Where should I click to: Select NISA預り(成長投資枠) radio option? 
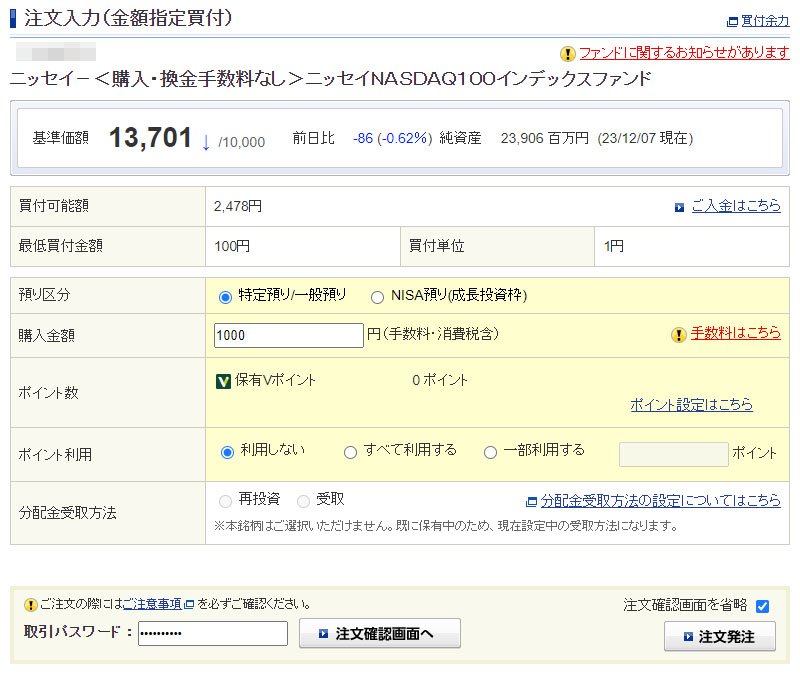377,296
